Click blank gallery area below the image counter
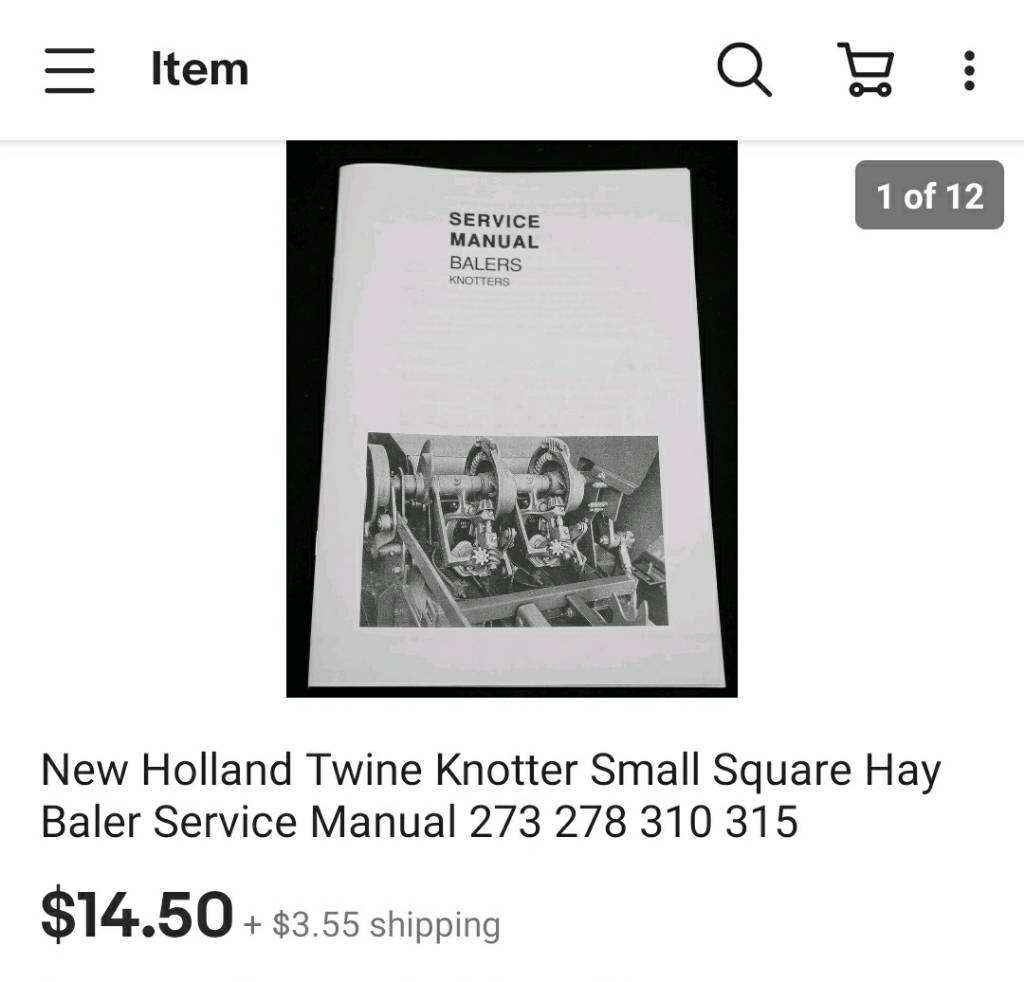This screenshot has height=982, width=1024. [881, 457]
